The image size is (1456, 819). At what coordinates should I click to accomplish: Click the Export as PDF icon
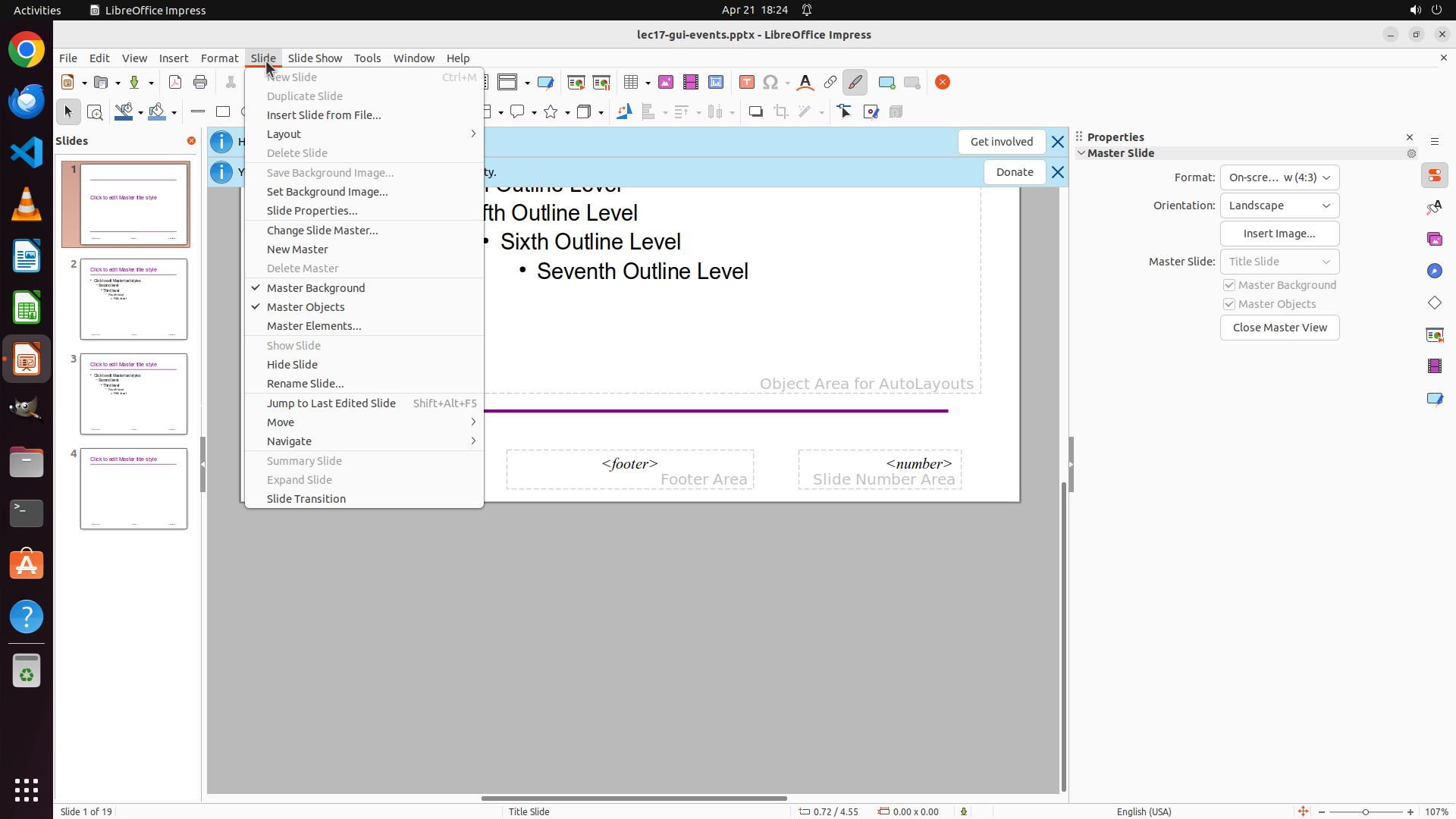(175, 82)
